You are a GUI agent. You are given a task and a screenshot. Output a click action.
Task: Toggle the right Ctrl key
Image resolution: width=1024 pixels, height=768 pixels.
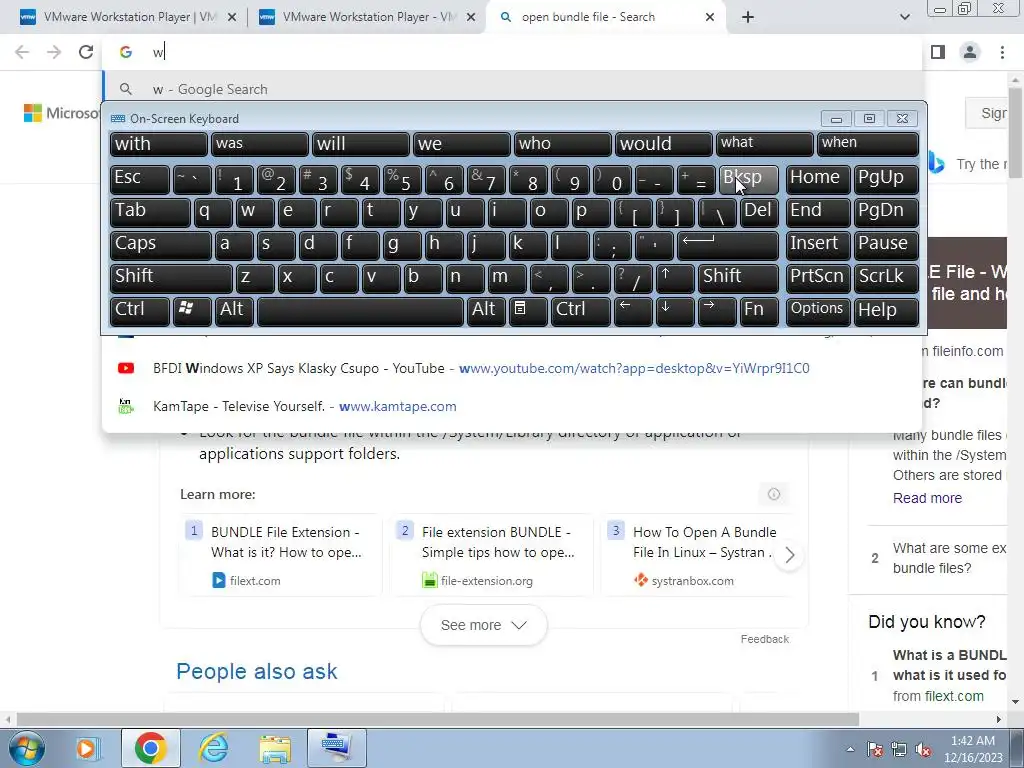(x=581, y=311)
